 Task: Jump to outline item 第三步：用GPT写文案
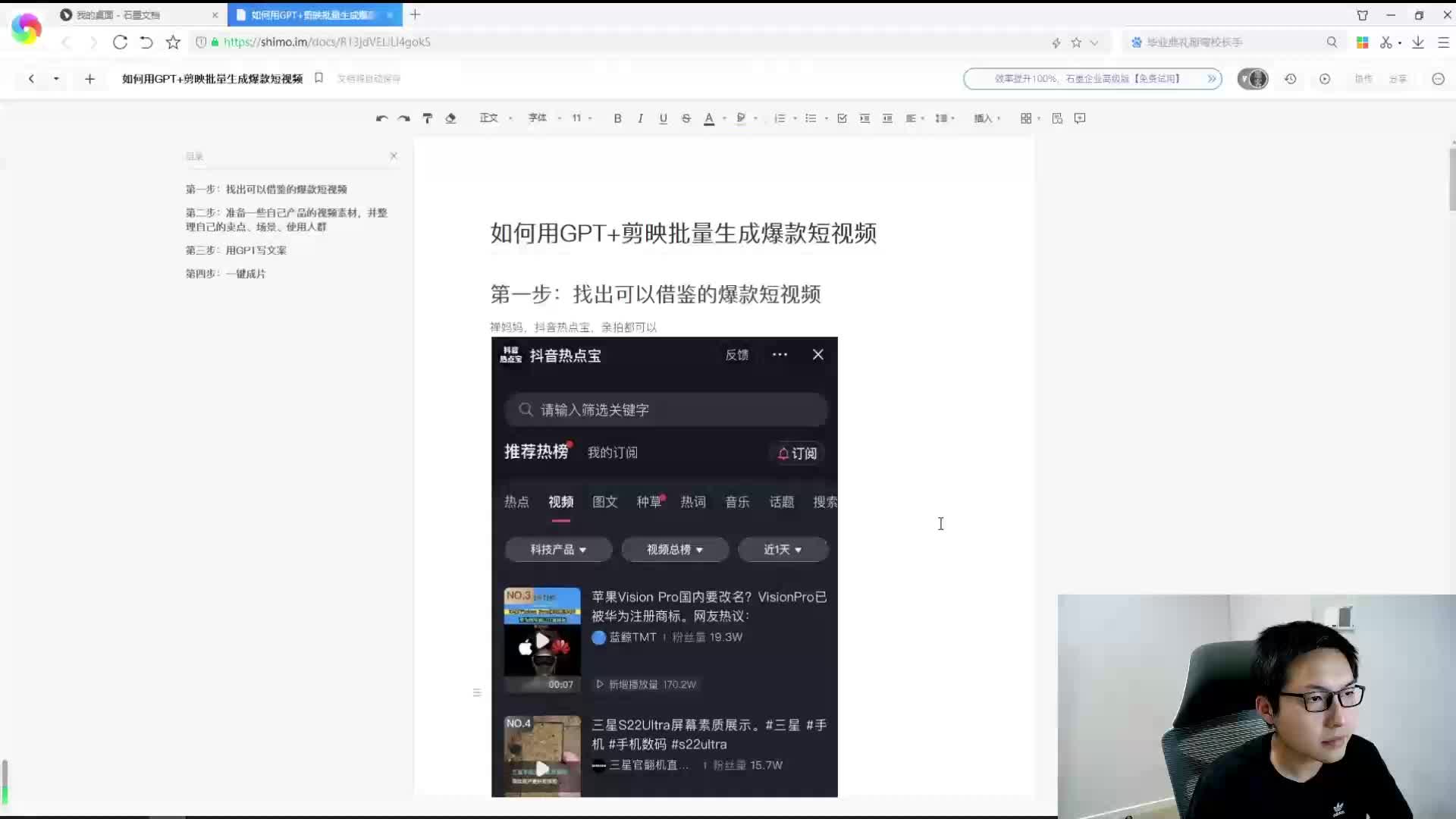pos(236,250)
